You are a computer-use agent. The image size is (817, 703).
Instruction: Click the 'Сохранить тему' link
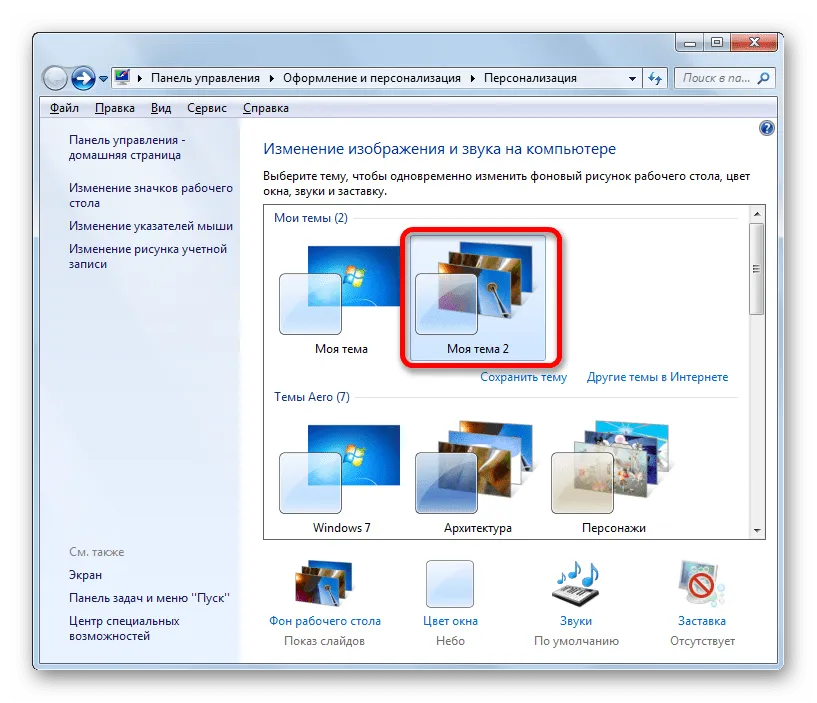tap(524, 377)
